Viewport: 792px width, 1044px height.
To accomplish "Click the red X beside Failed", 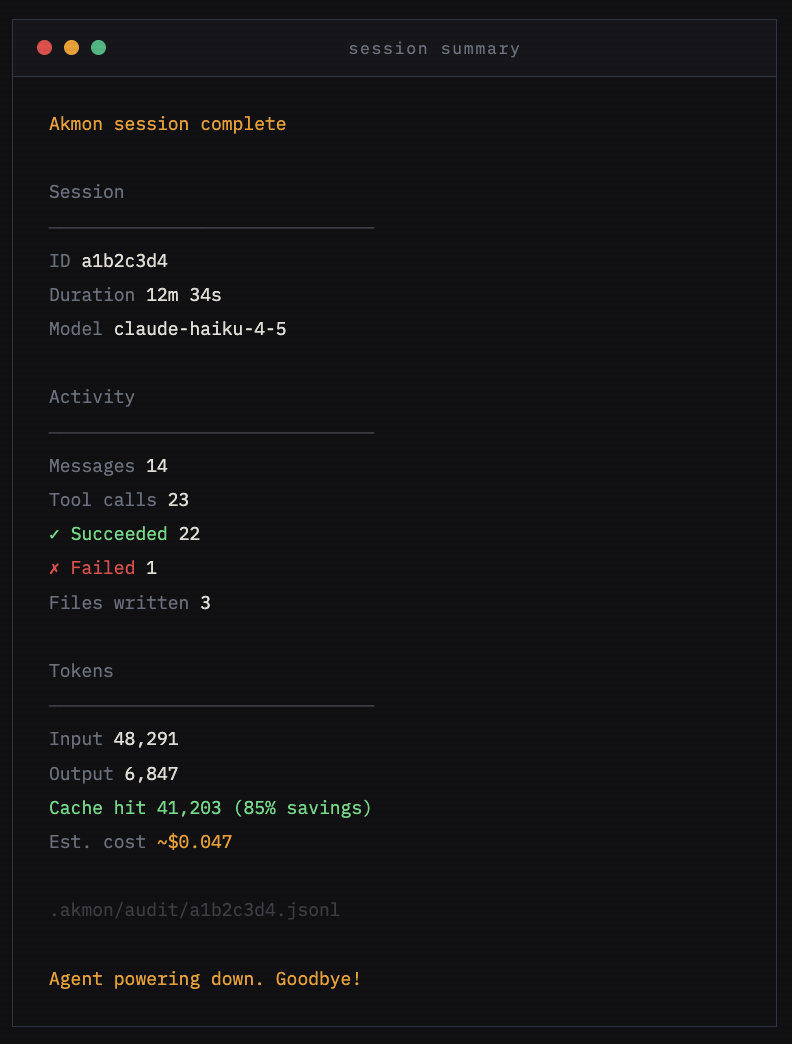I will tap(54, 568).
